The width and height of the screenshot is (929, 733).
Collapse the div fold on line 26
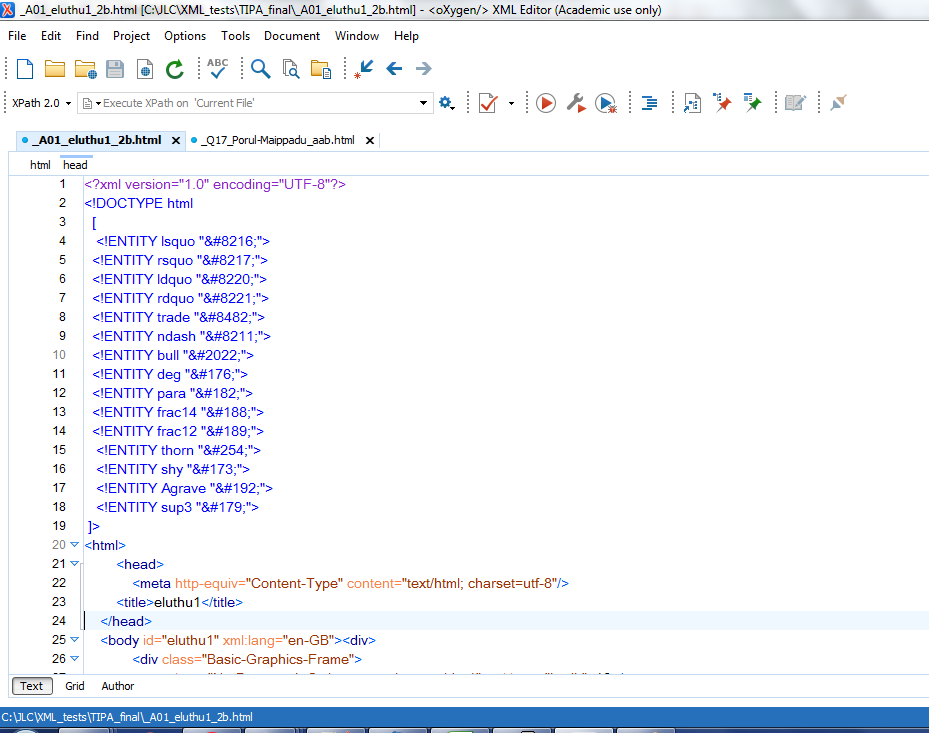[x=74, y=658]
